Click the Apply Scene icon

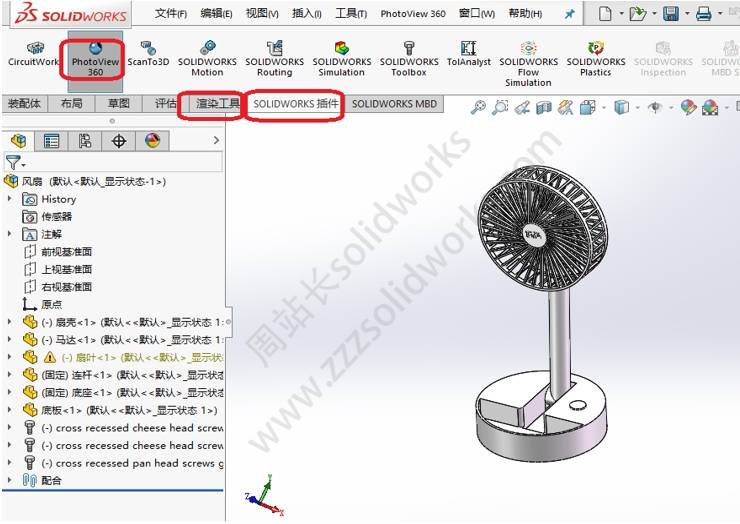710,108
